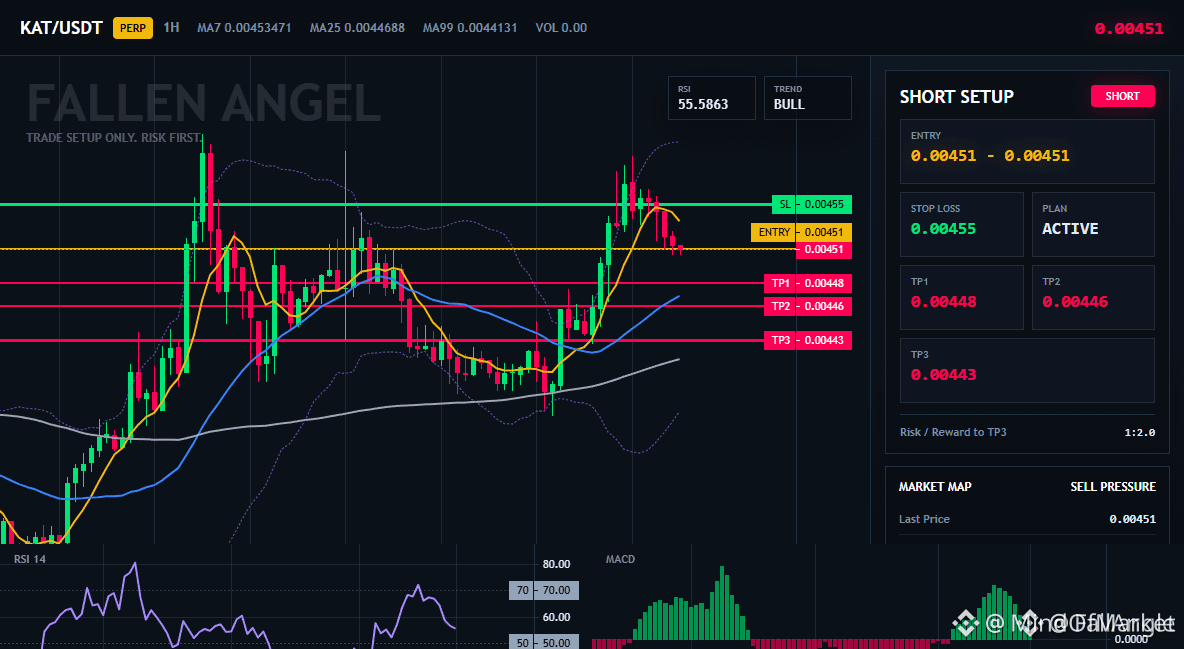Click the TP1 0.00448 card in panel
Screen dimensions: 1184x649
coord(961,297)
